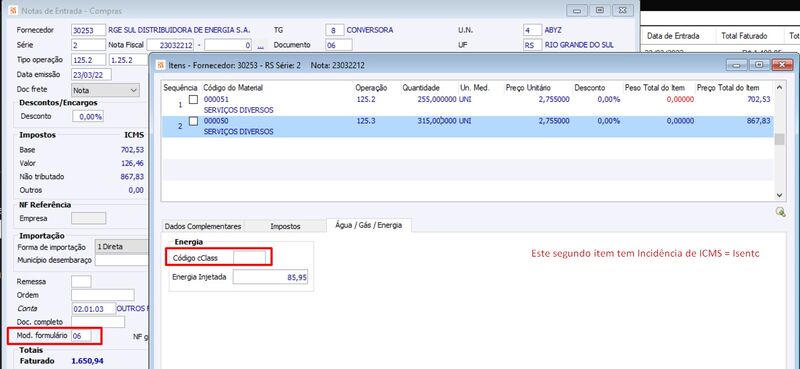Click the Energia Injetada field

[270, 277]
